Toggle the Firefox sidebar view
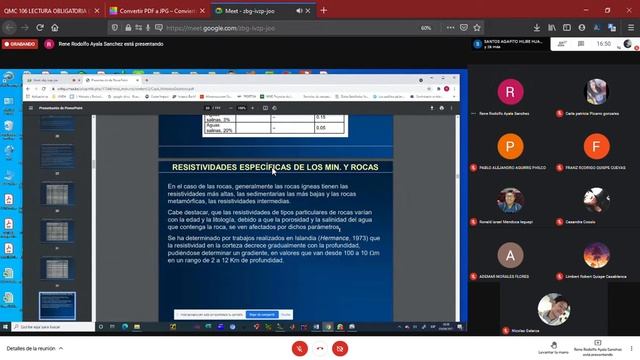The image size is (640, 360). (567, 28)
